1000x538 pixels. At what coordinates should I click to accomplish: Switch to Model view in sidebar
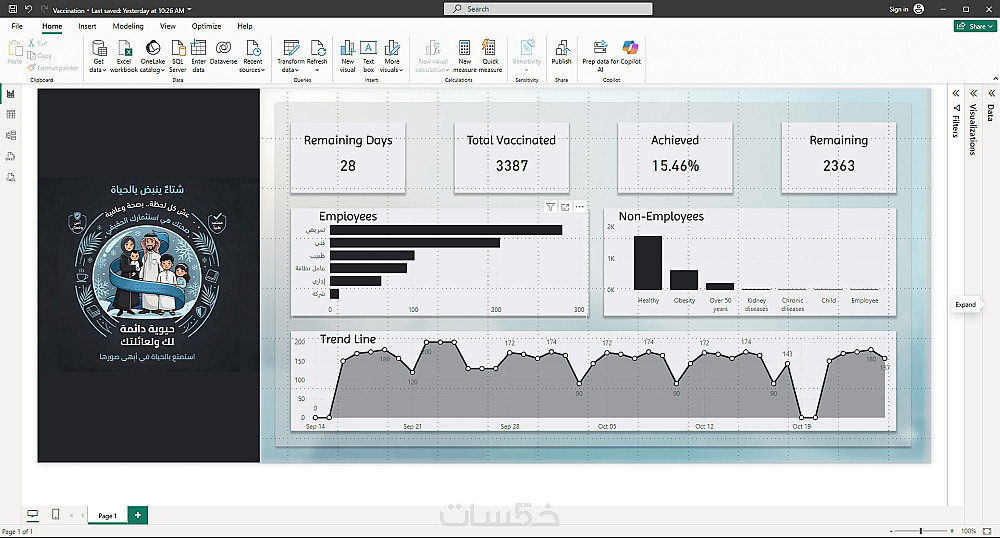click(11, 136)
